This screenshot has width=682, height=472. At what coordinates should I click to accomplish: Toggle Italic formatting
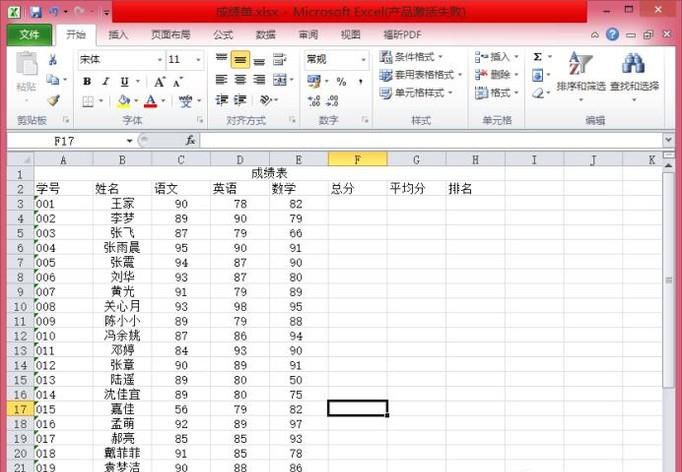105,81
